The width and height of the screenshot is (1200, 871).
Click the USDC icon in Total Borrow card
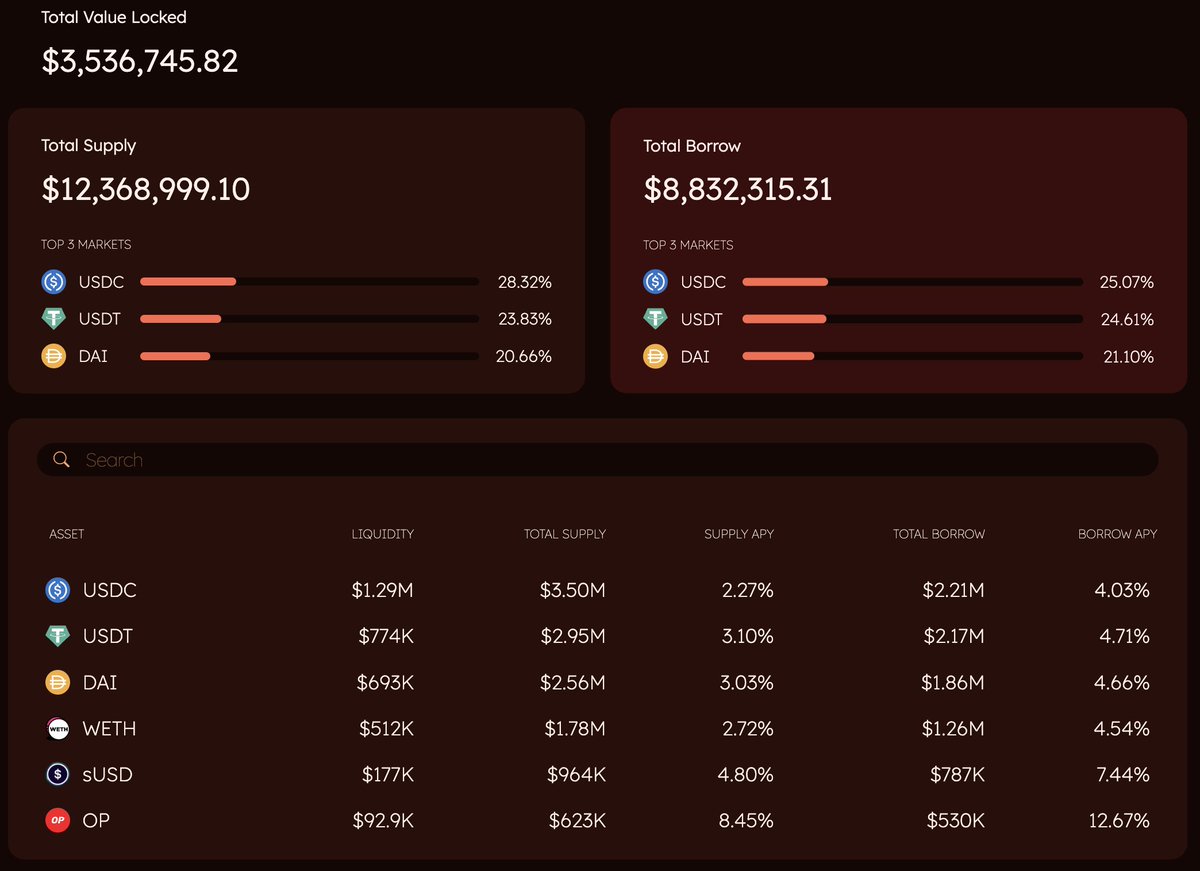[x=655, y=282]
